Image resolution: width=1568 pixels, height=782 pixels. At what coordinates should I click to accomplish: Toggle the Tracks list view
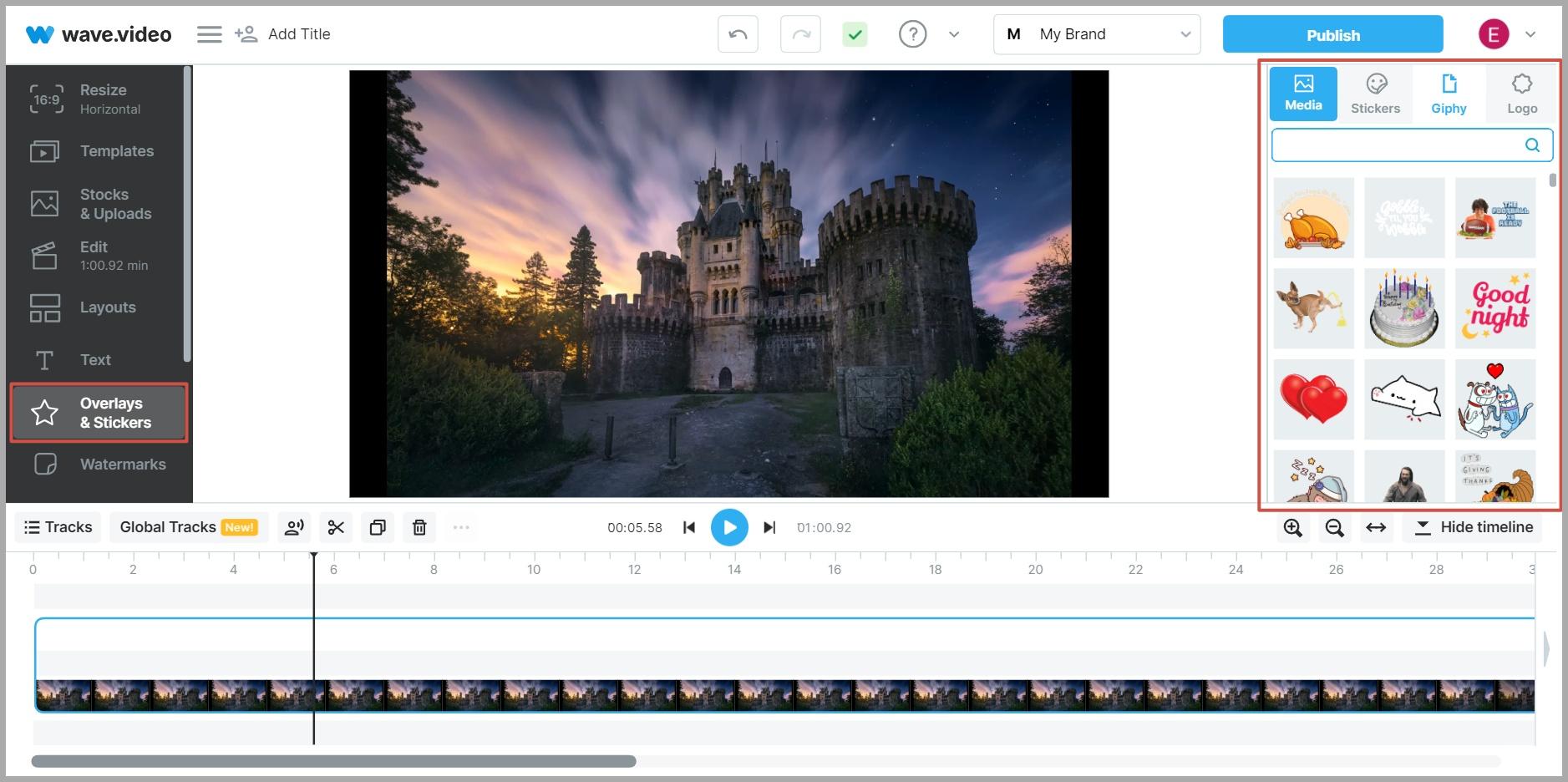tap(58, 527)
